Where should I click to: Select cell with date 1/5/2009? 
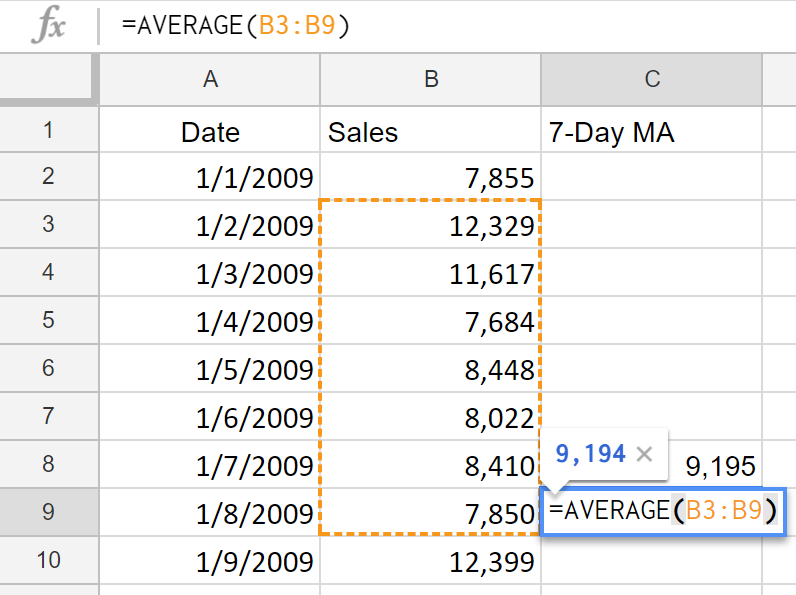210,369
